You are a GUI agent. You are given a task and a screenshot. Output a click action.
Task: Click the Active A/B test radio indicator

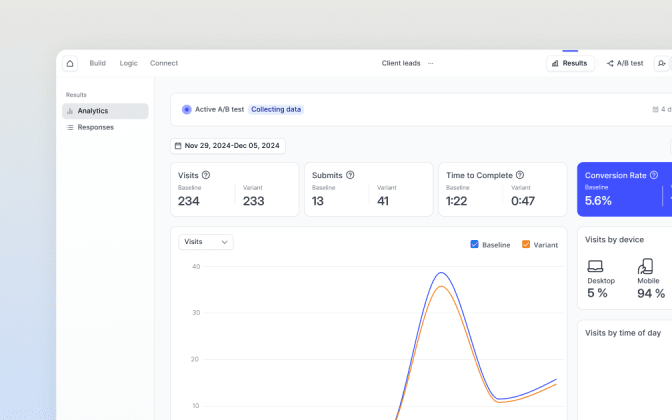point(186,110)
